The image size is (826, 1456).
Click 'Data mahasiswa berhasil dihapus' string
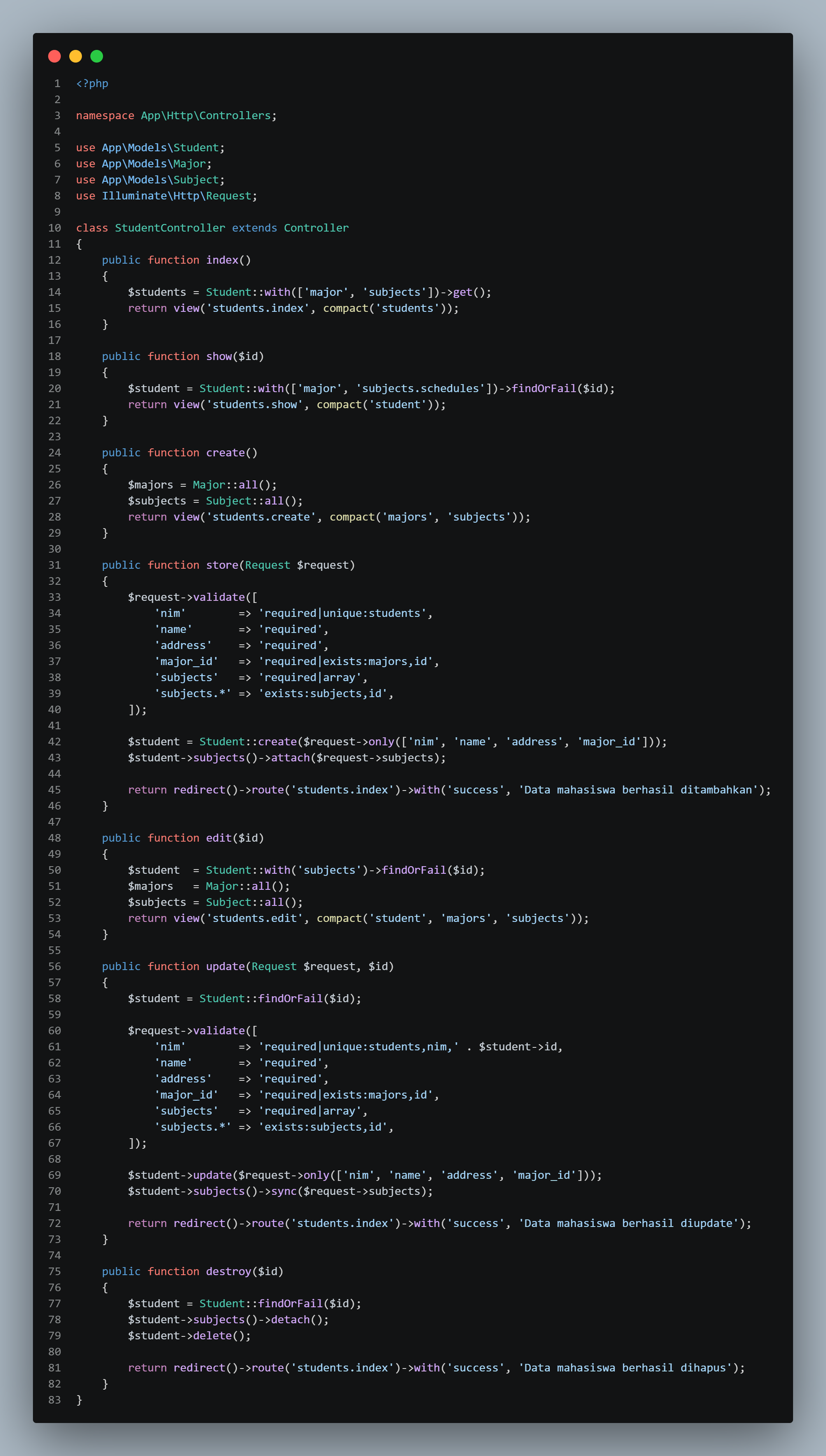pyautogui.click(x=625, y=1368)
